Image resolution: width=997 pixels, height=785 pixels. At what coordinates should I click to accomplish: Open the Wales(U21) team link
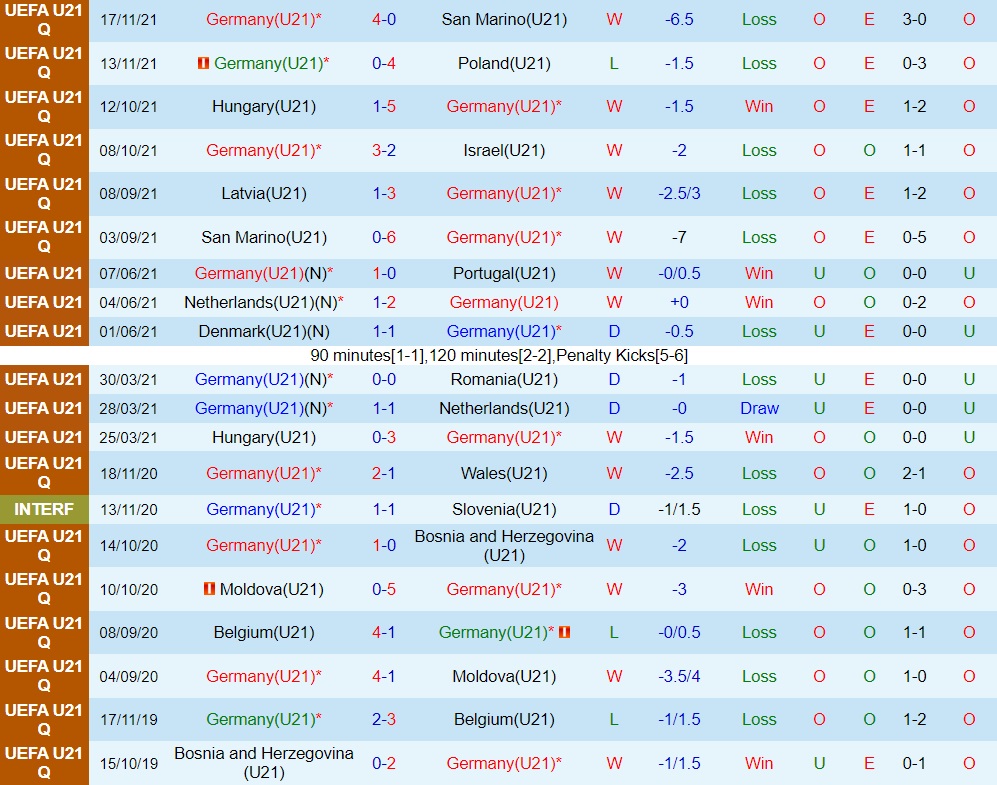coord(504,474)
